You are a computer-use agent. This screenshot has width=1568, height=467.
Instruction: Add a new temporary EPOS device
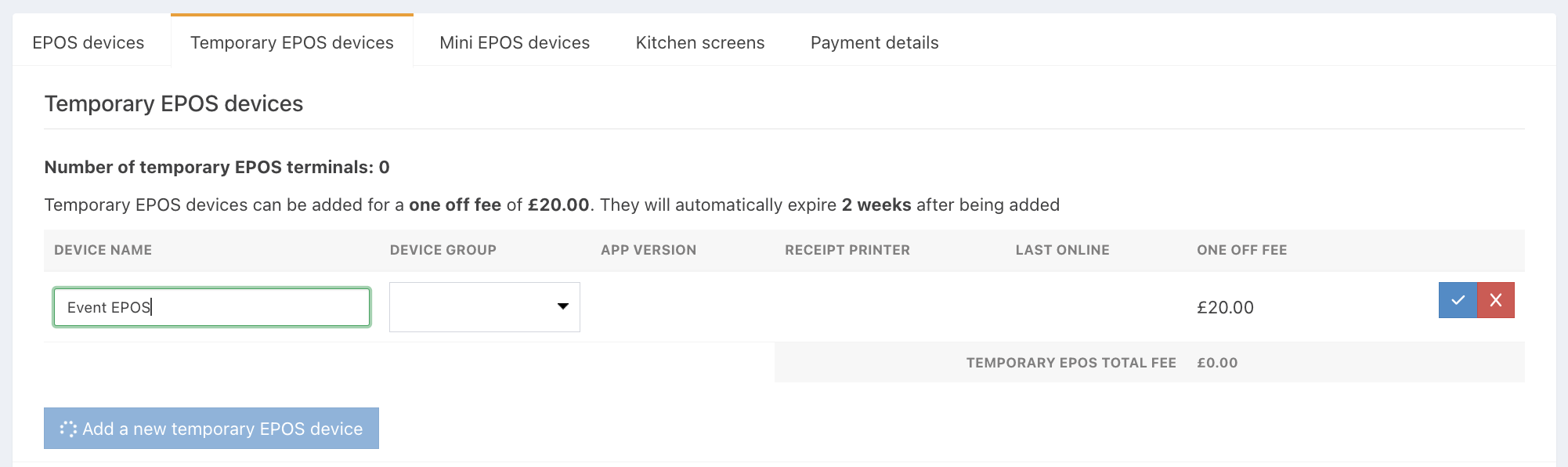click(211, 429)
